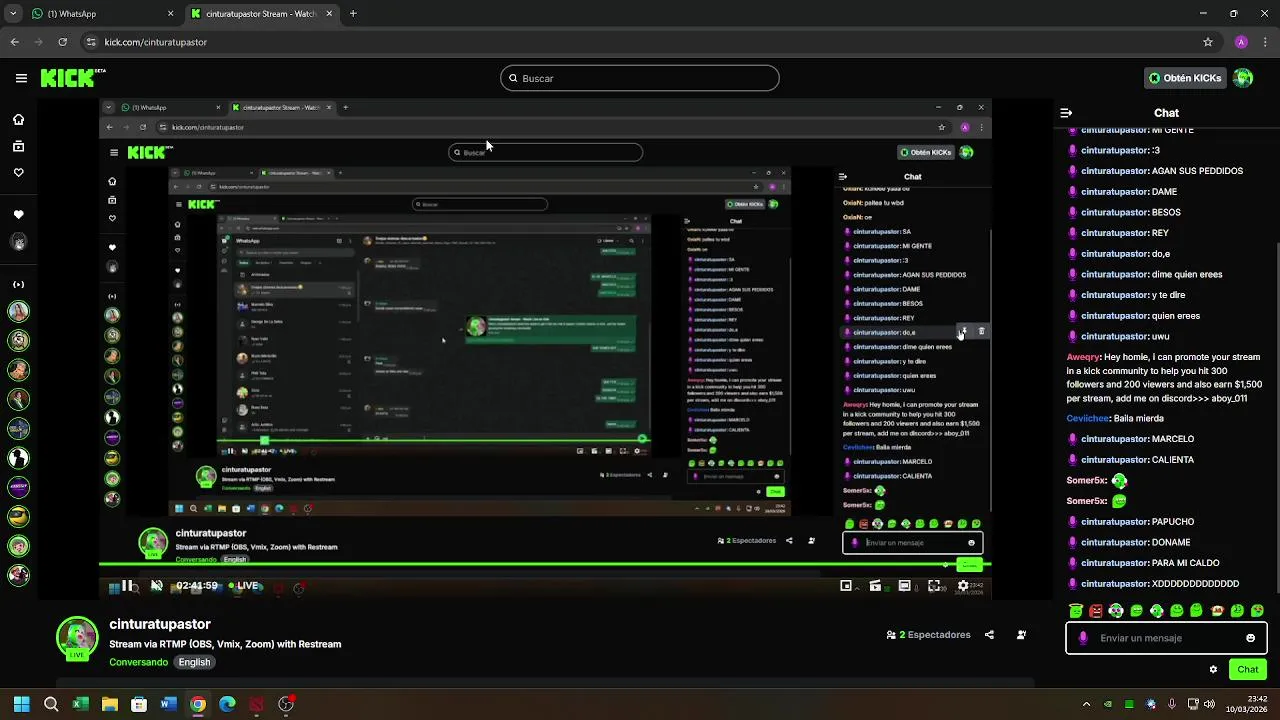Open user profile avatar next to Obtén KICKs

1243,78
